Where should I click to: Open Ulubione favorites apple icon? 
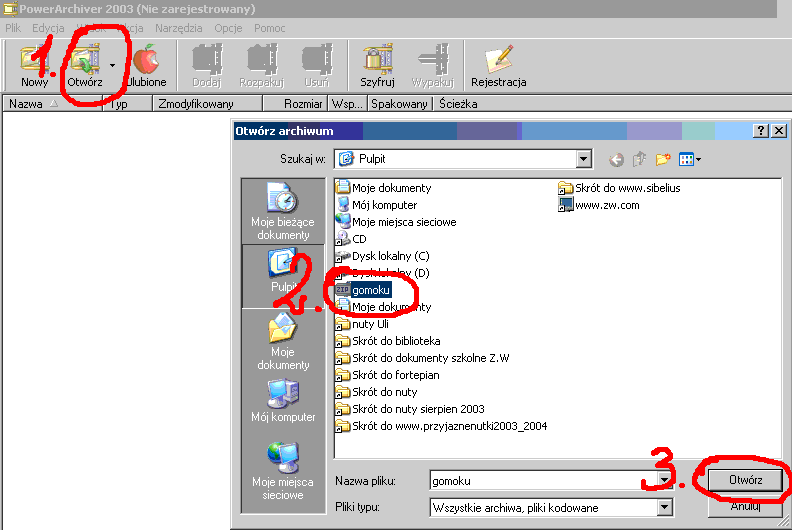[146, 60]
